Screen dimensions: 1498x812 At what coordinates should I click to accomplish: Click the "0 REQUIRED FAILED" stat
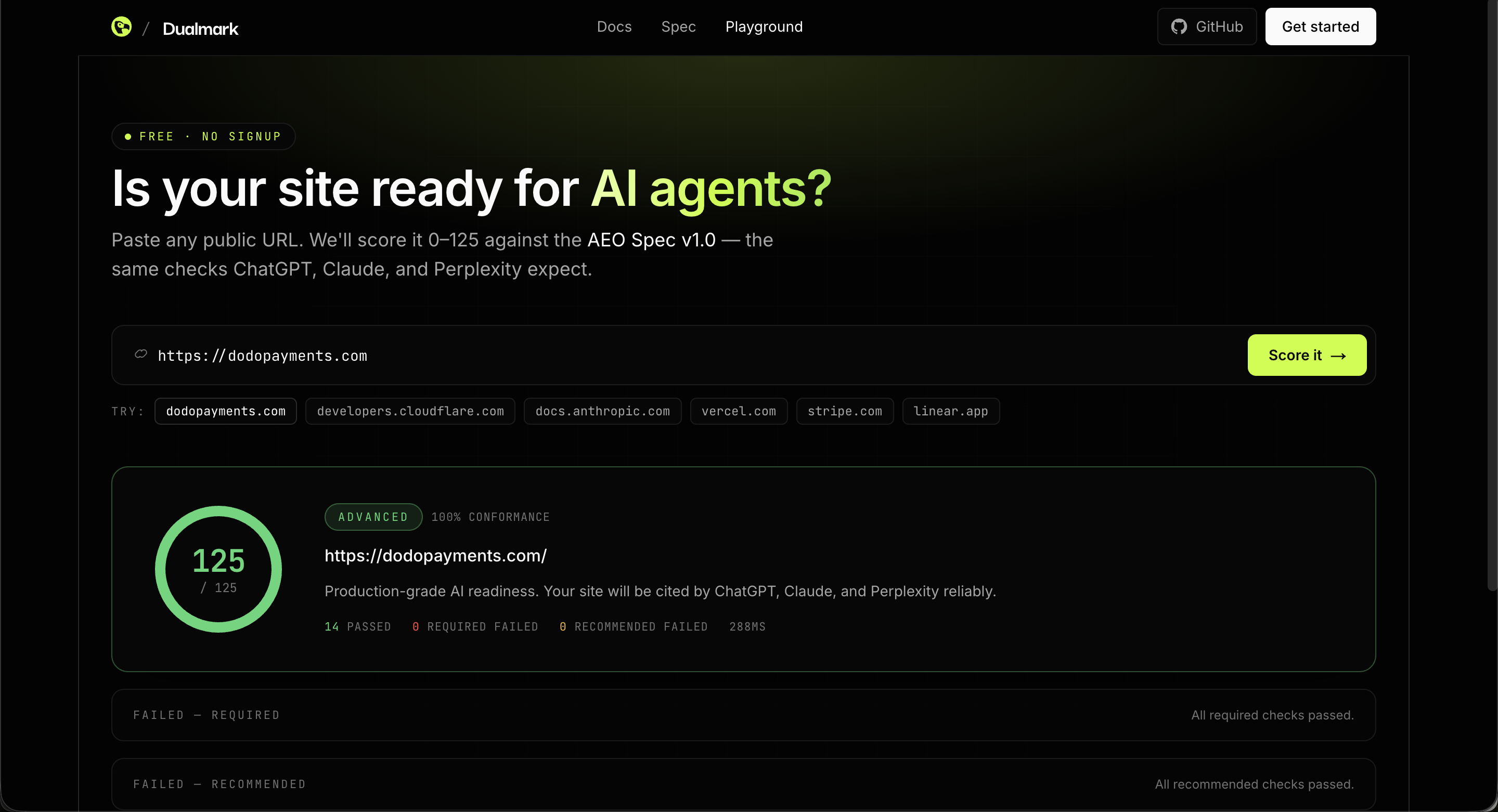(475, 626)
